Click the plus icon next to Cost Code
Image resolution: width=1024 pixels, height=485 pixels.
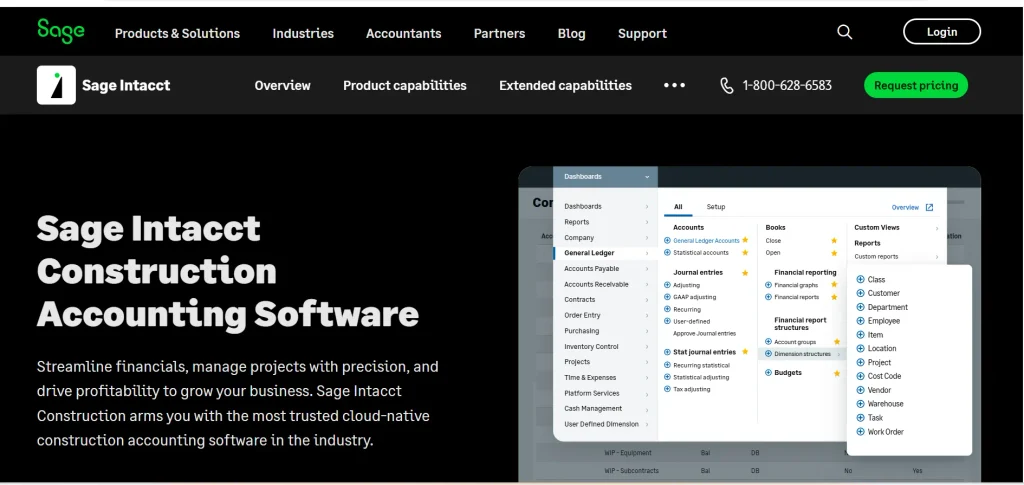tap(860, 376)
